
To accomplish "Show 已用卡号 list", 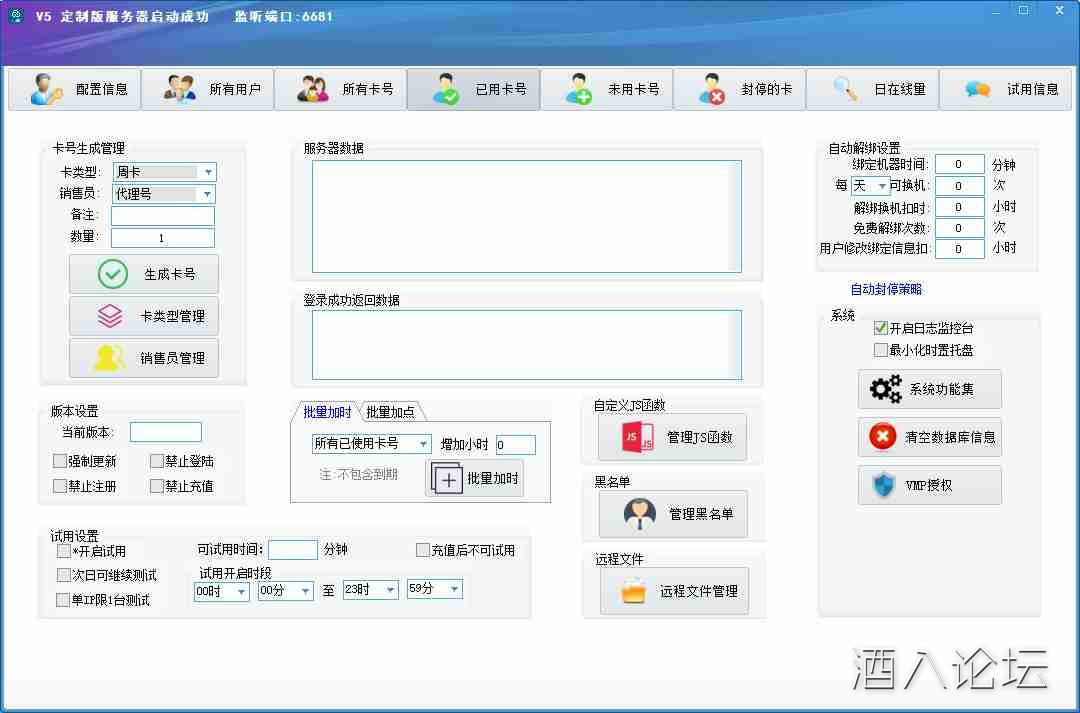I will [x=473, y=89].
